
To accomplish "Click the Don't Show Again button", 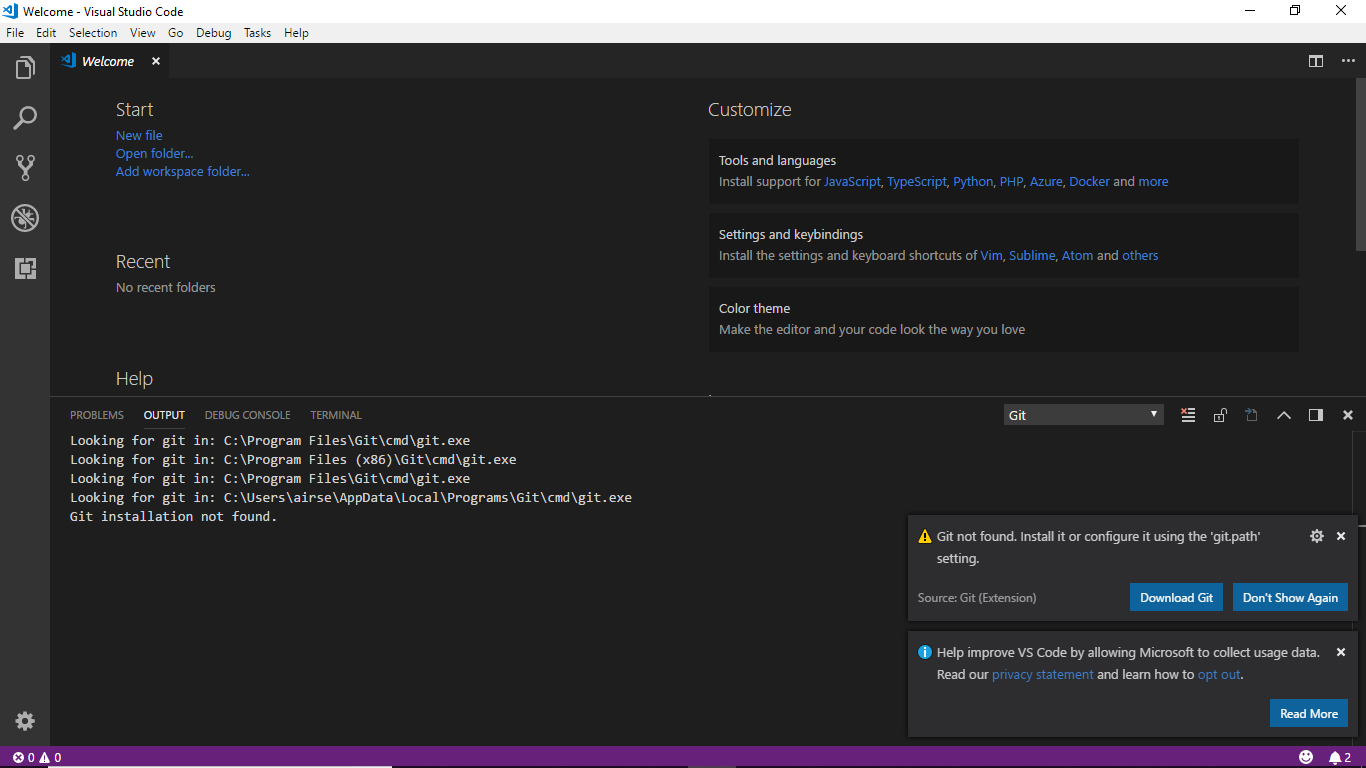I will click(1290, 598).
